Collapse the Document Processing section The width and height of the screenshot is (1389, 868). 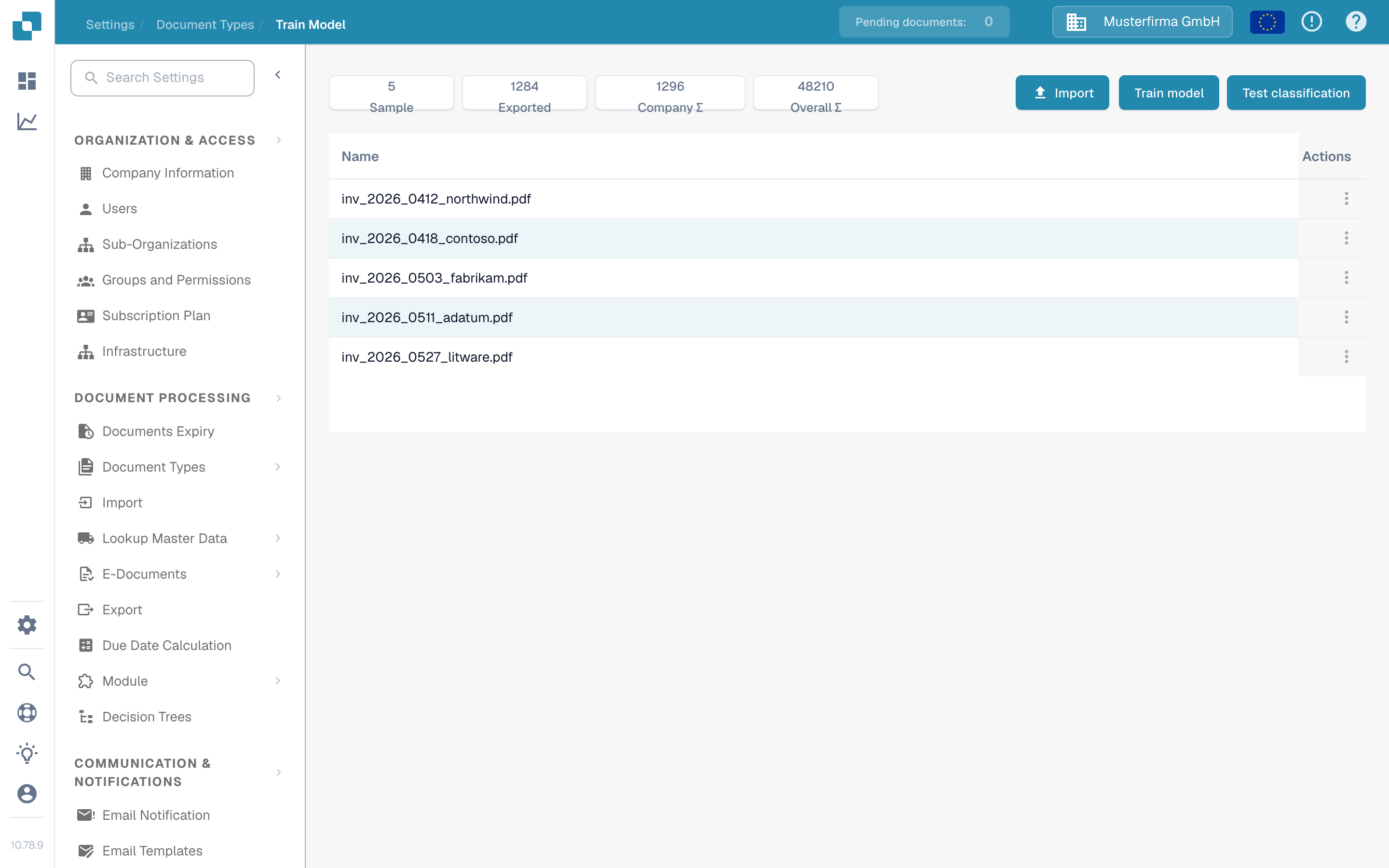click(279, 398)
